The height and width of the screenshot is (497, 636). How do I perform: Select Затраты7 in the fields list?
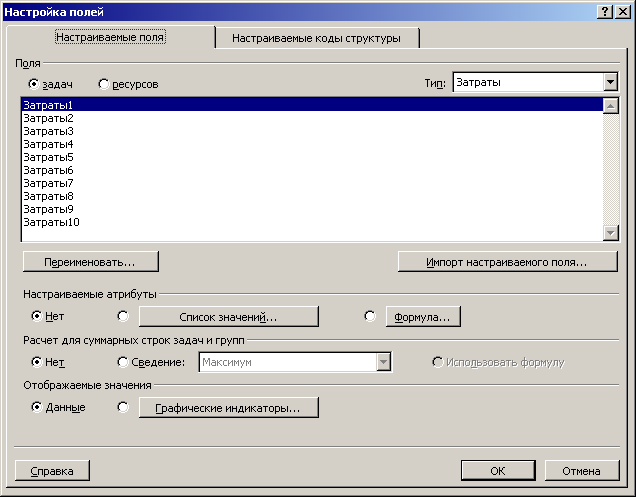click(312, 183)
